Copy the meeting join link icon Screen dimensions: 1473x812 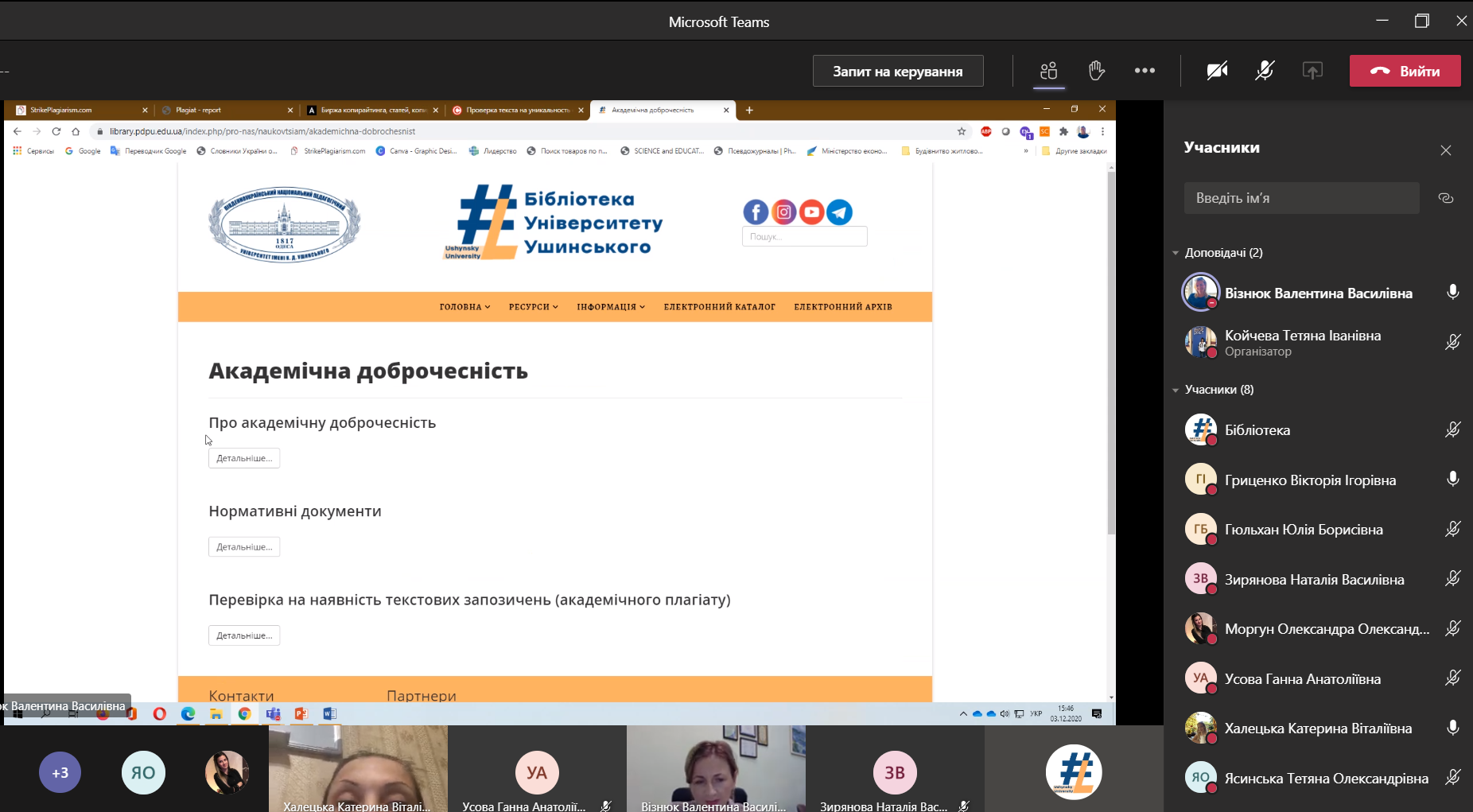(1446, 198)
